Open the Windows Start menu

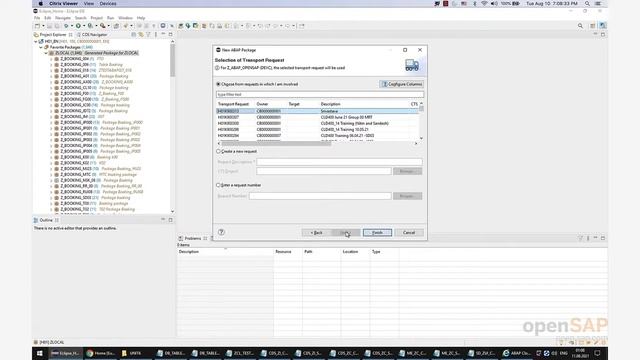40,353
